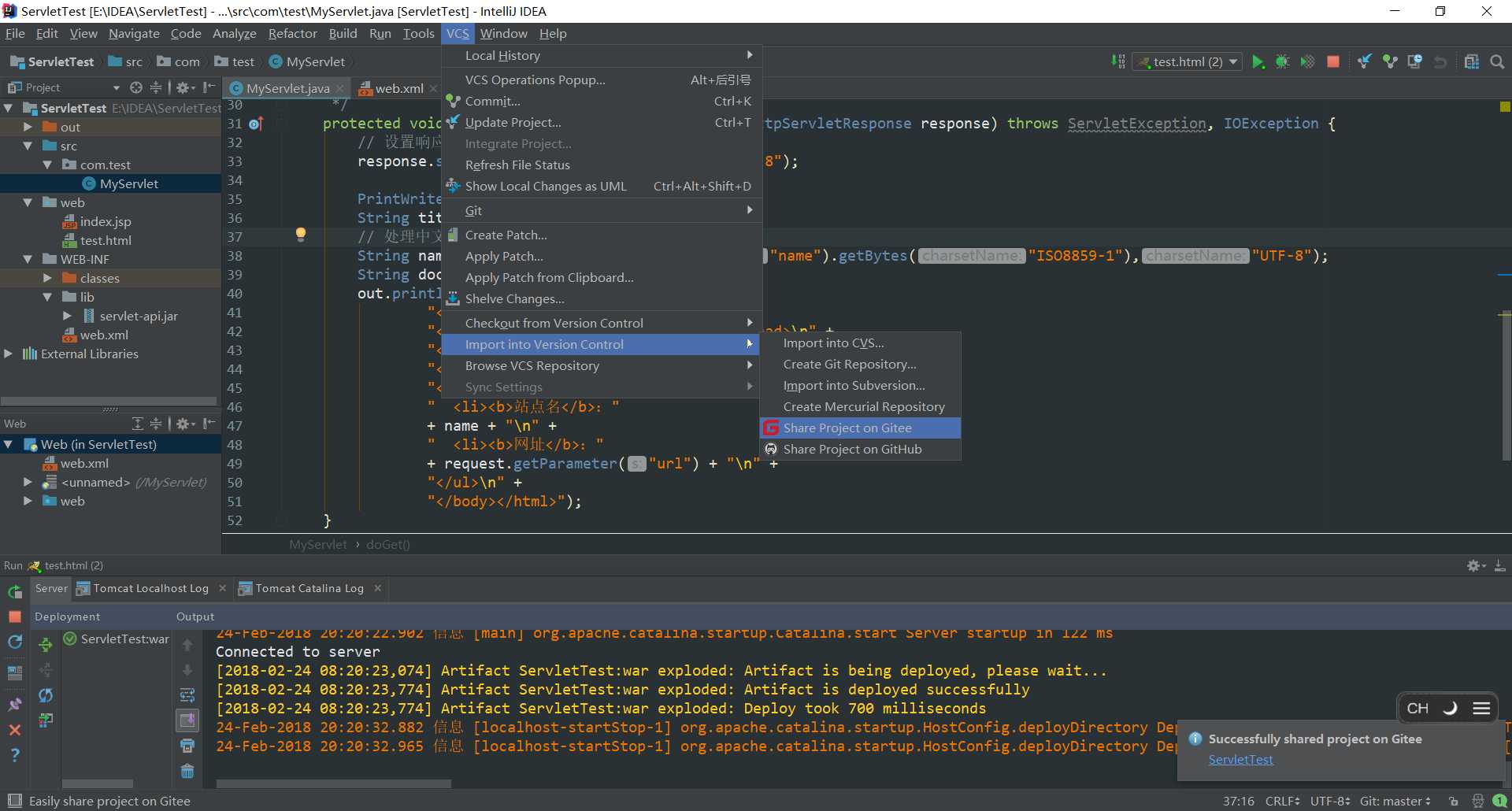1512x811 pixels.
Task: Collapse the WEB-INF folder node
Action: 28,259
